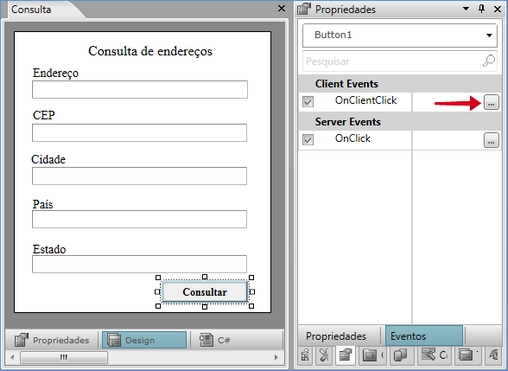
Task: Select the Consulta document tab
Action: (31, 9)
